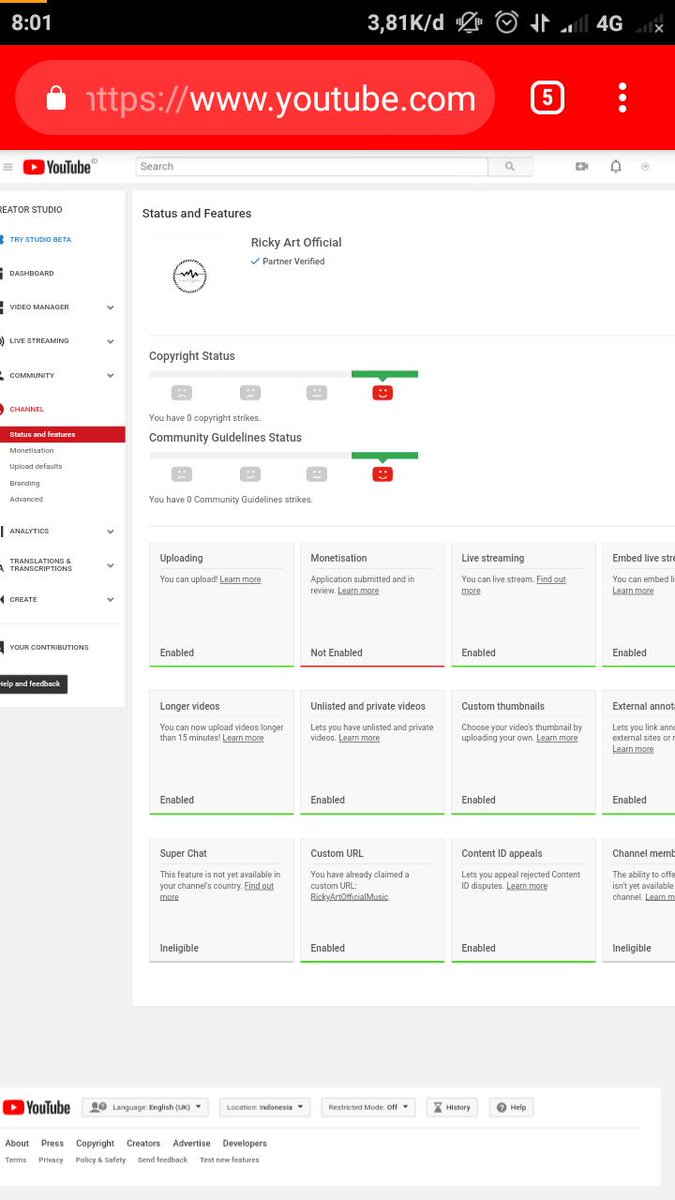Screen dimensions: 675x1200
Task: Open the create video camera icon
Action: coord(581,167)
